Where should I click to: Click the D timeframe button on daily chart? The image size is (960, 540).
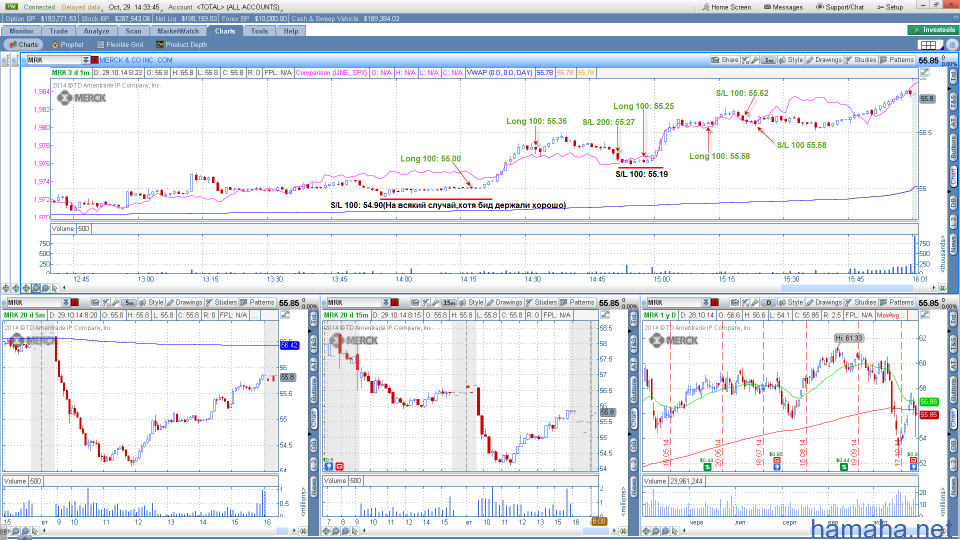tap(769, 302)
